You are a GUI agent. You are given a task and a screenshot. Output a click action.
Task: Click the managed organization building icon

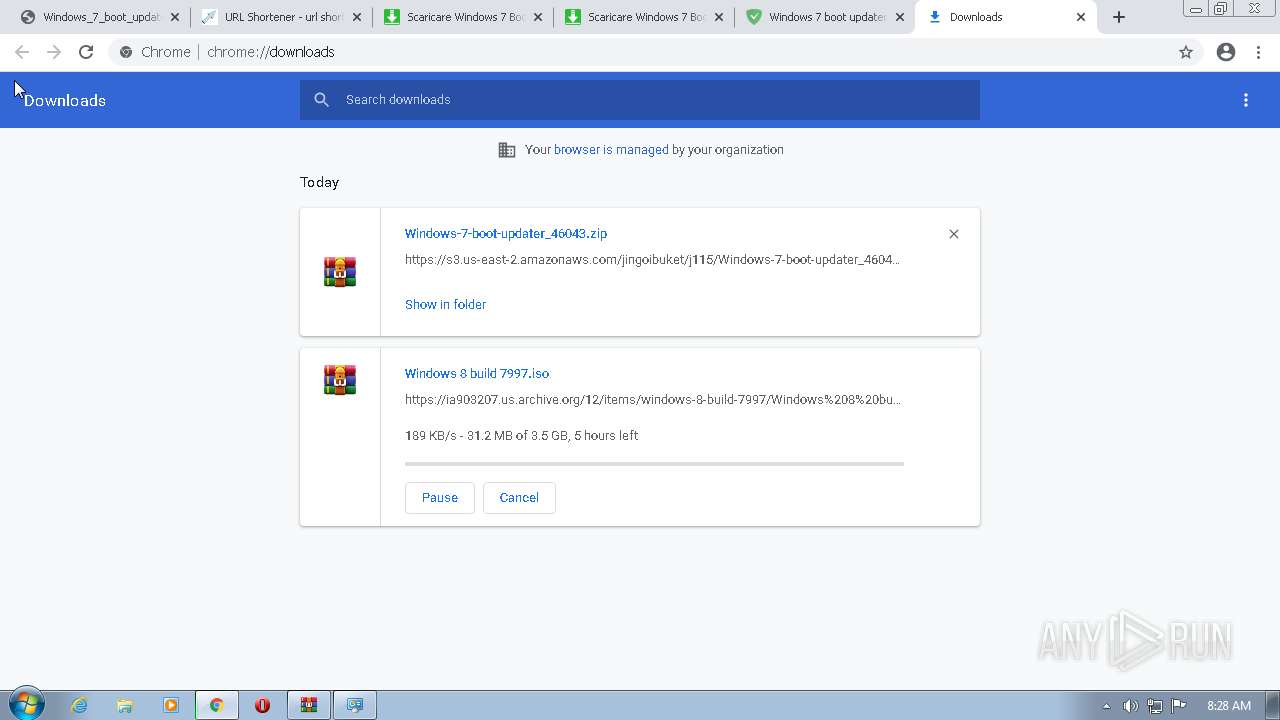click(507, 150)
